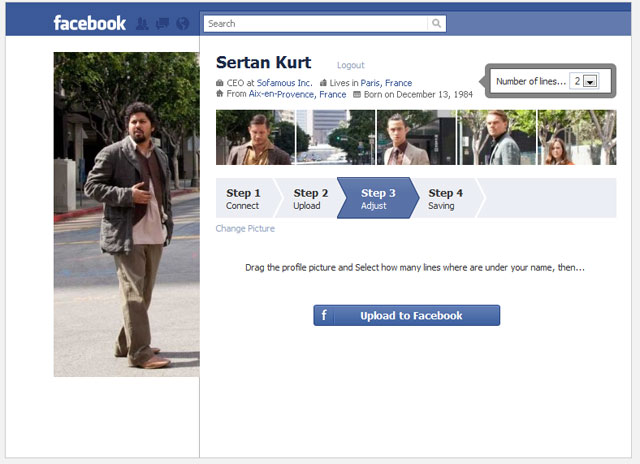This screenshot has width=640, height=464.
Task: Go to Step 1 Connect
Action: [245, 198]
